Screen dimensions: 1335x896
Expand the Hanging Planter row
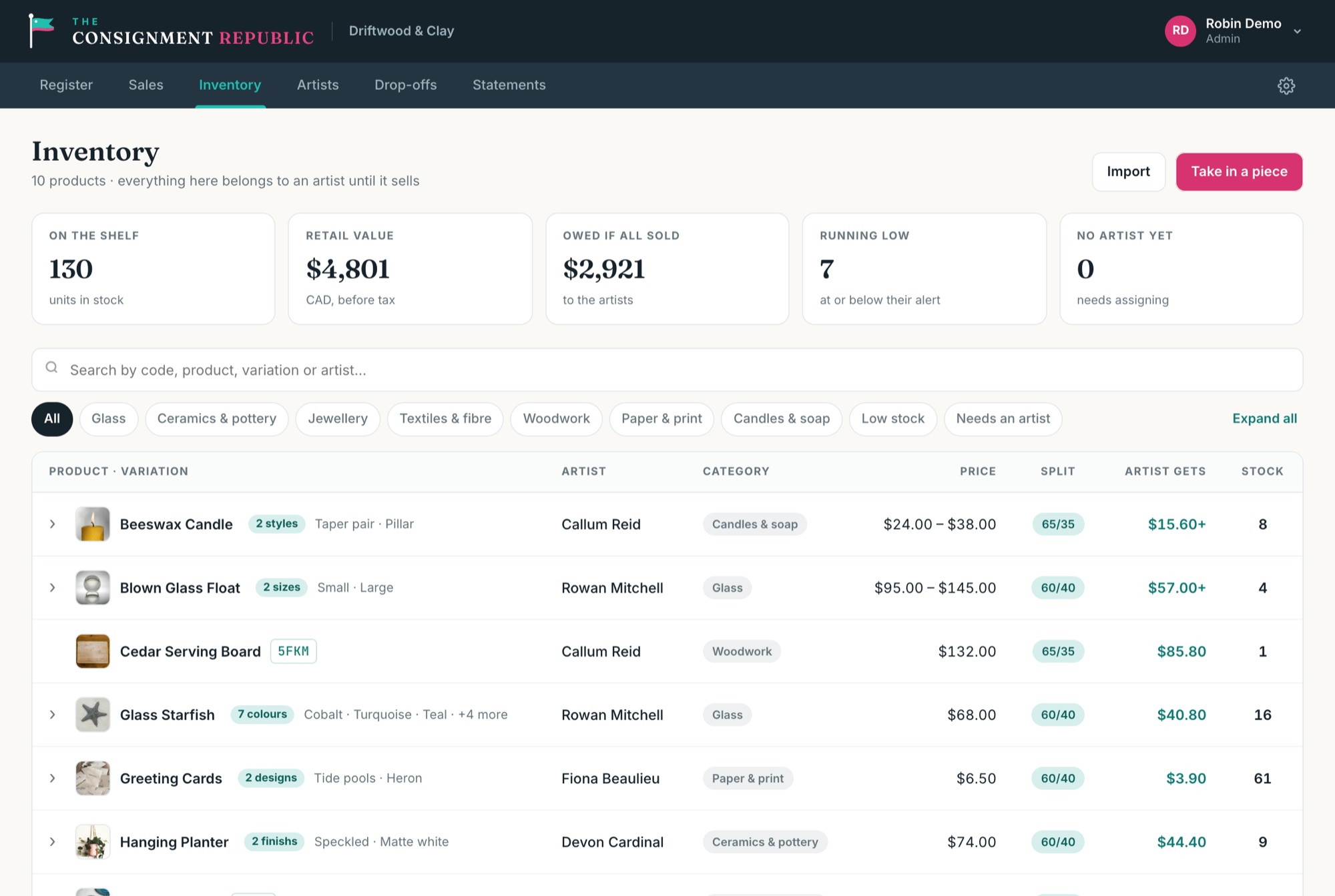click(52, 842)
